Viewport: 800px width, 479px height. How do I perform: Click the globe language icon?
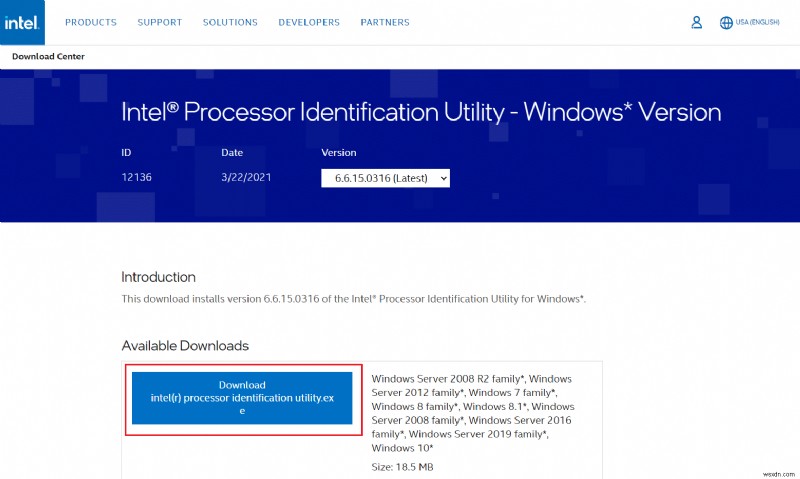(725, 22)
